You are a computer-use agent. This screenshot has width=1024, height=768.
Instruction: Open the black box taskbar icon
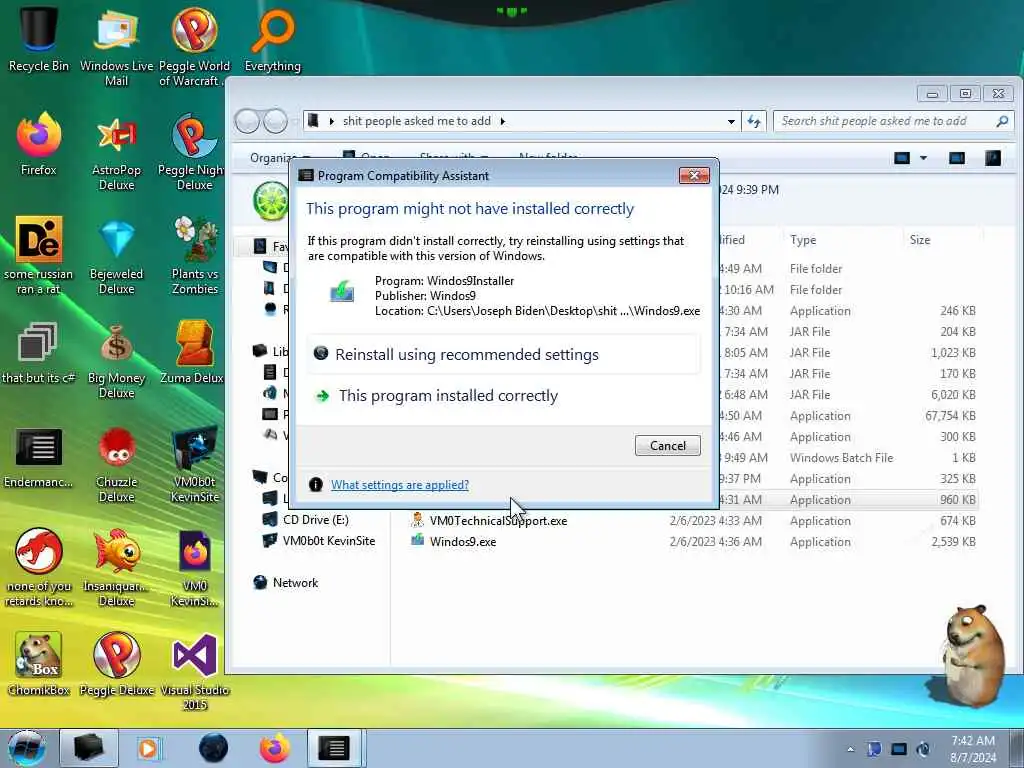click(89, 748)
